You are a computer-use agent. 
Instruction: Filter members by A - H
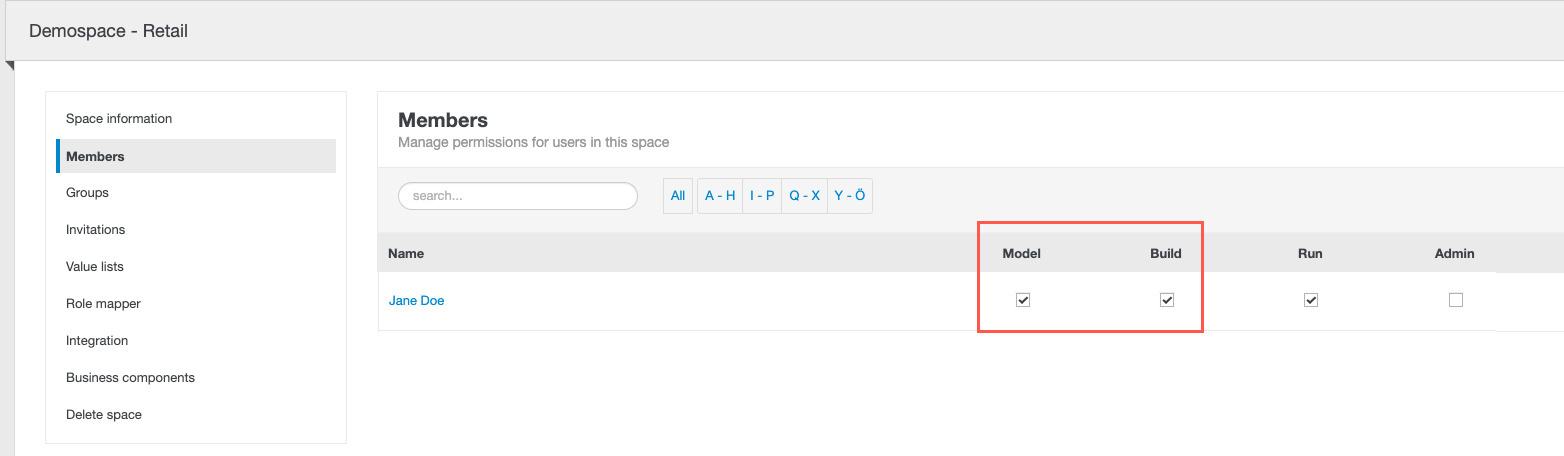(x=720, y=196)
